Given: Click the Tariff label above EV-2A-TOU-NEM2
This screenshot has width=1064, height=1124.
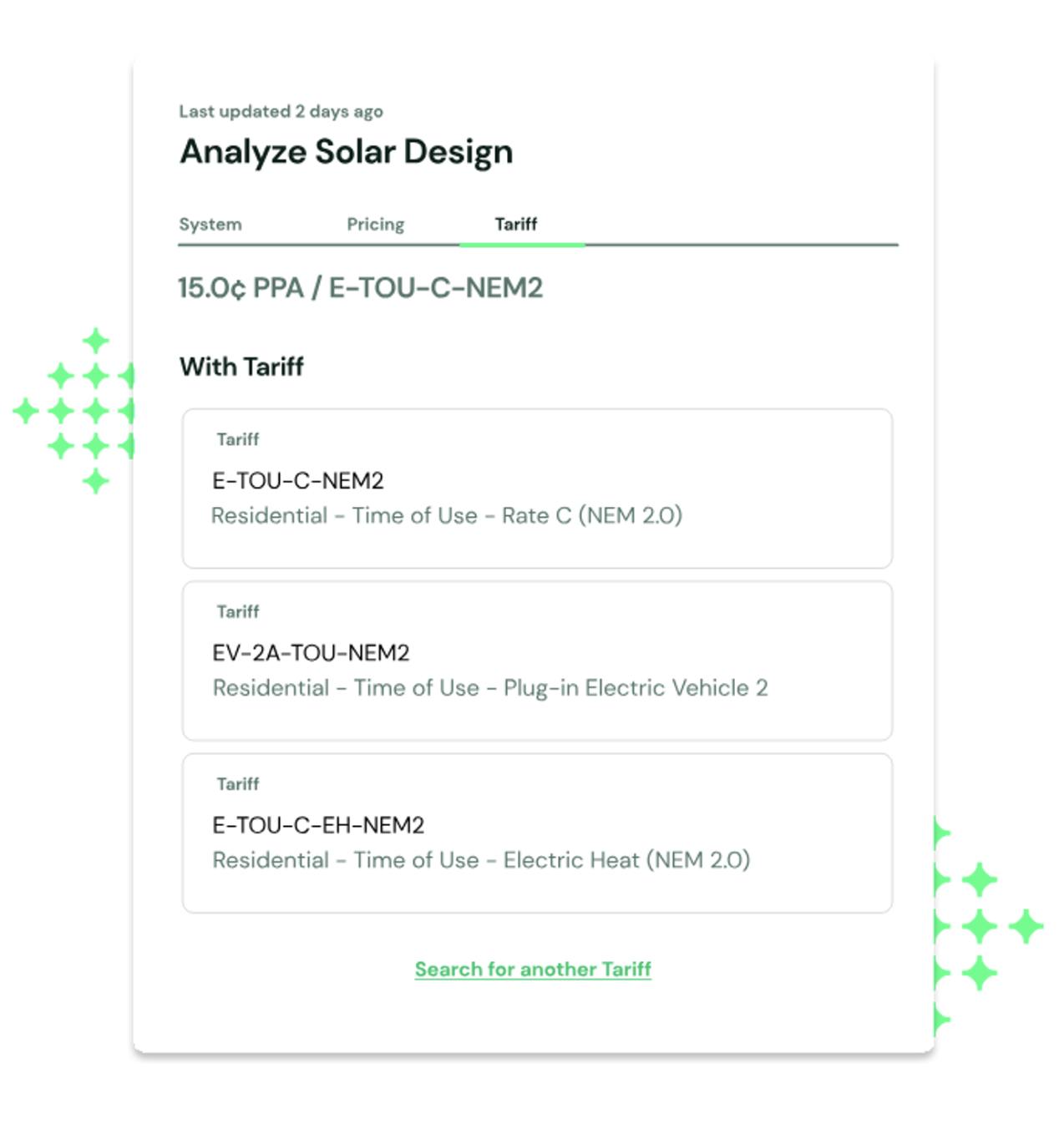Looking at the screenshot, I should click(238, 611).
